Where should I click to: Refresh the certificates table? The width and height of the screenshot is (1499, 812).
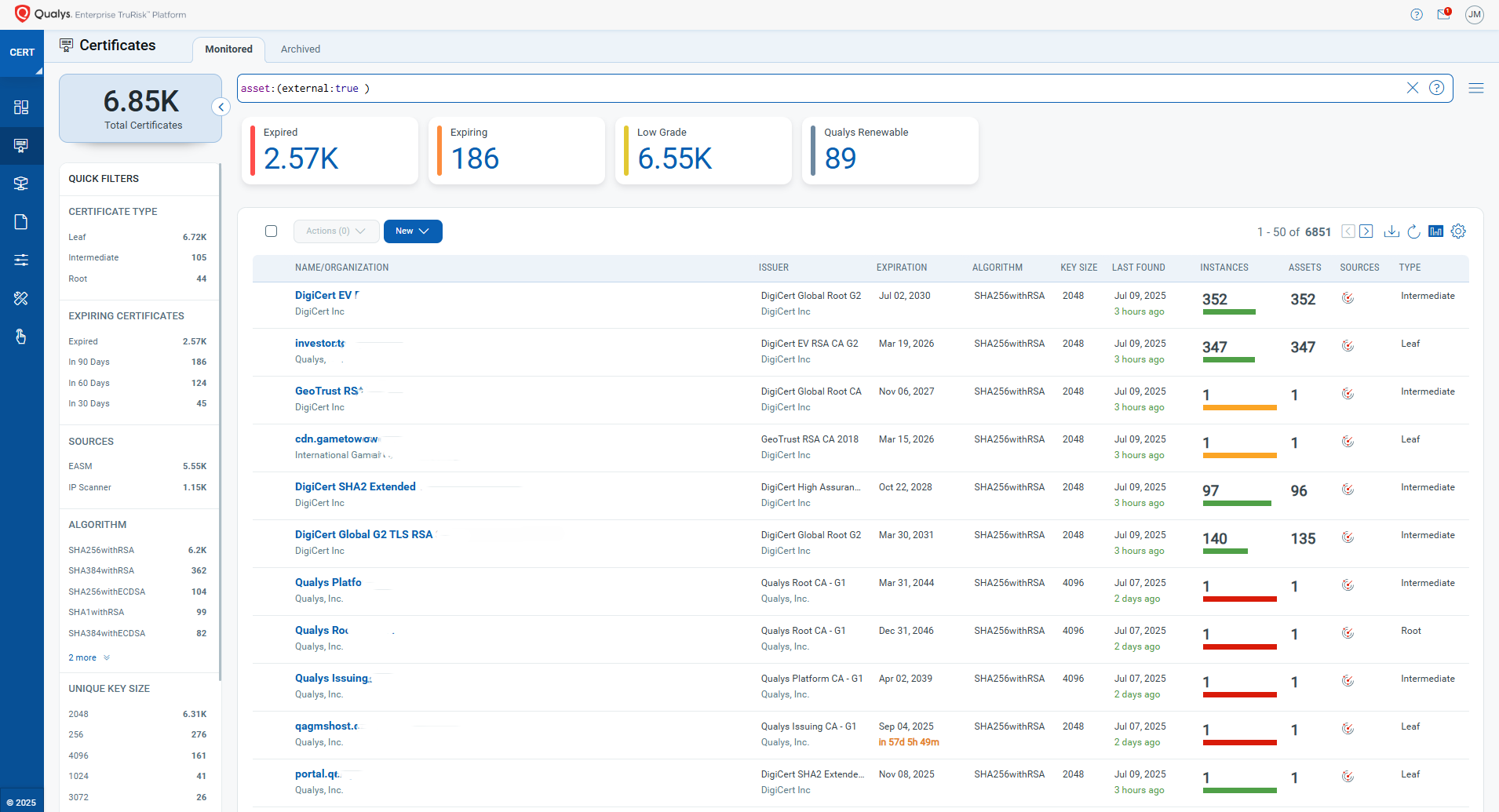1413,231
